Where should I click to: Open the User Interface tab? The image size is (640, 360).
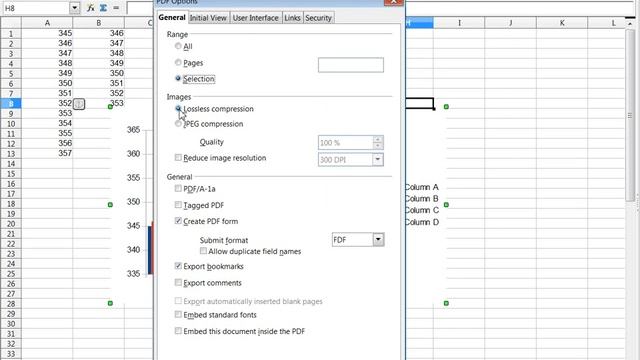pos(256,18)
